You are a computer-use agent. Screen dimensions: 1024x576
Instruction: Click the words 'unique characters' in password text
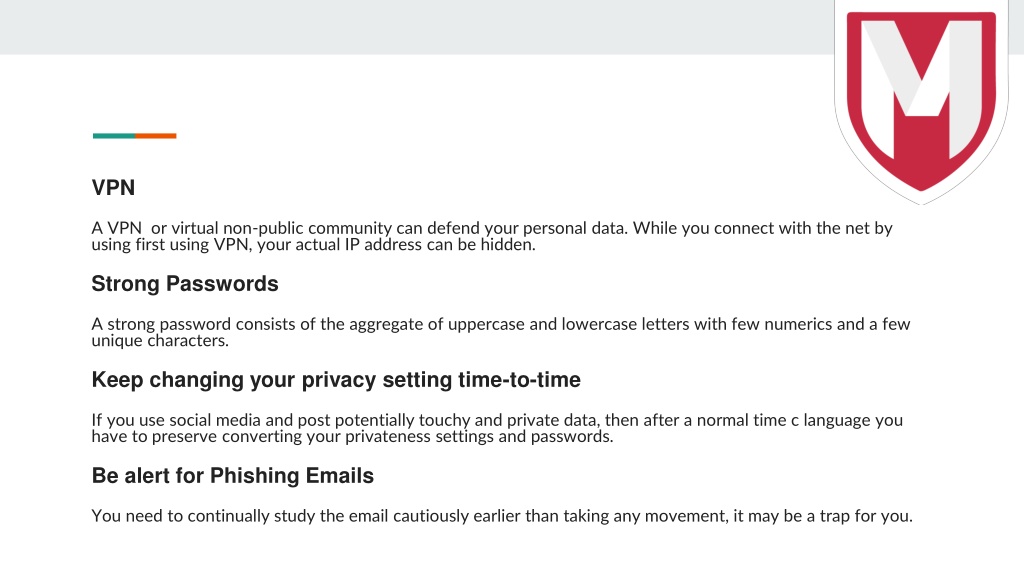coord(160,341)
